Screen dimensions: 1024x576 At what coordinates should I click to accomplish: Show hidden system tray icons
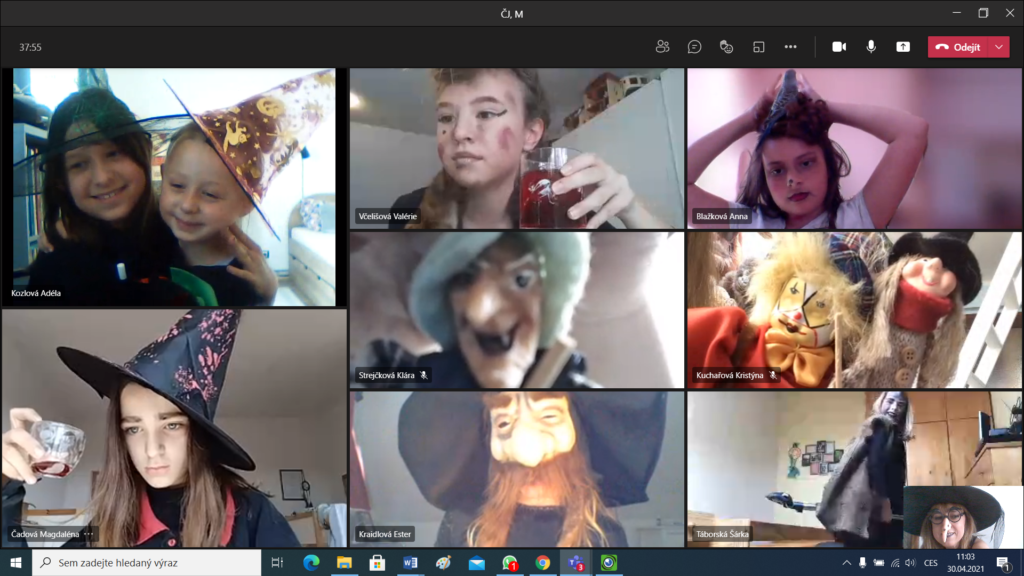tap(846, 562)
